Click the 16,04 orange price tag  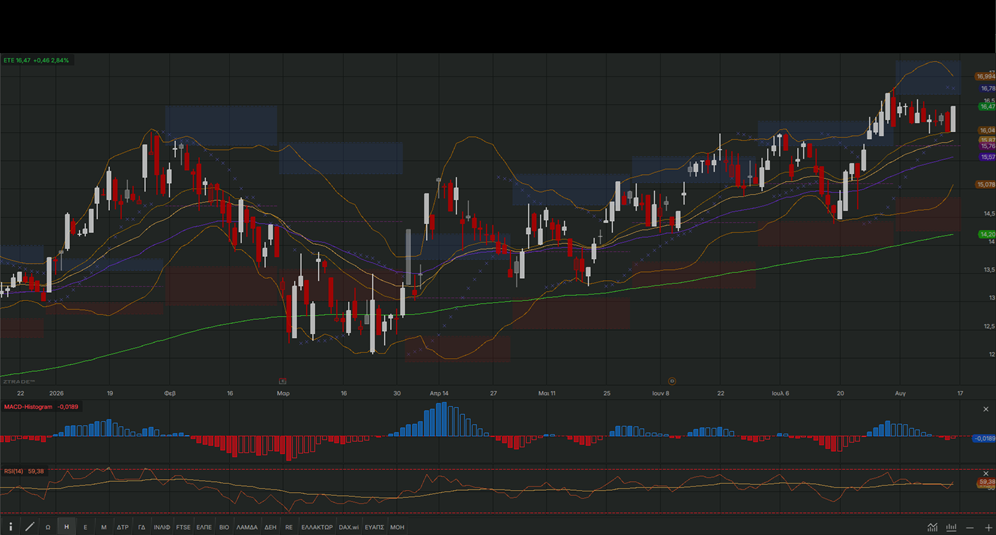(987, 130)
